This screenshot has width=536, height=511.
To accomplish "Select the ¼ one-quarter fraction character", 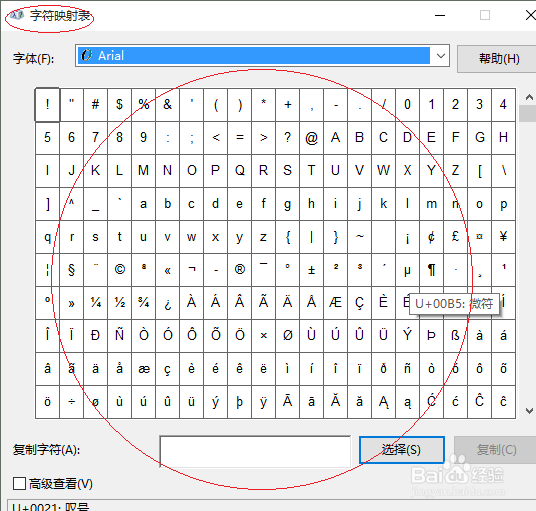I will click(95, 303).
